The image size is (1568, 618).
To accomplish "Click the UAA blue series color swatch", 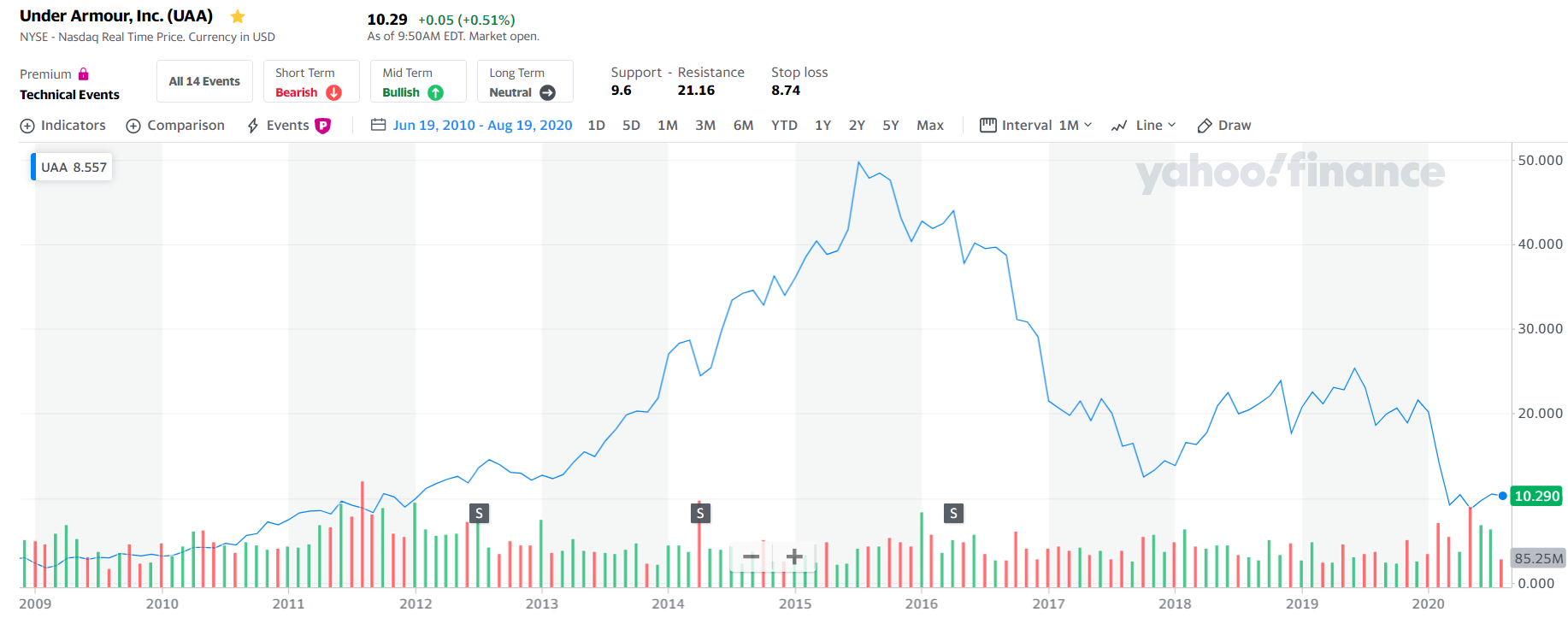I will (x=33, y=167).
